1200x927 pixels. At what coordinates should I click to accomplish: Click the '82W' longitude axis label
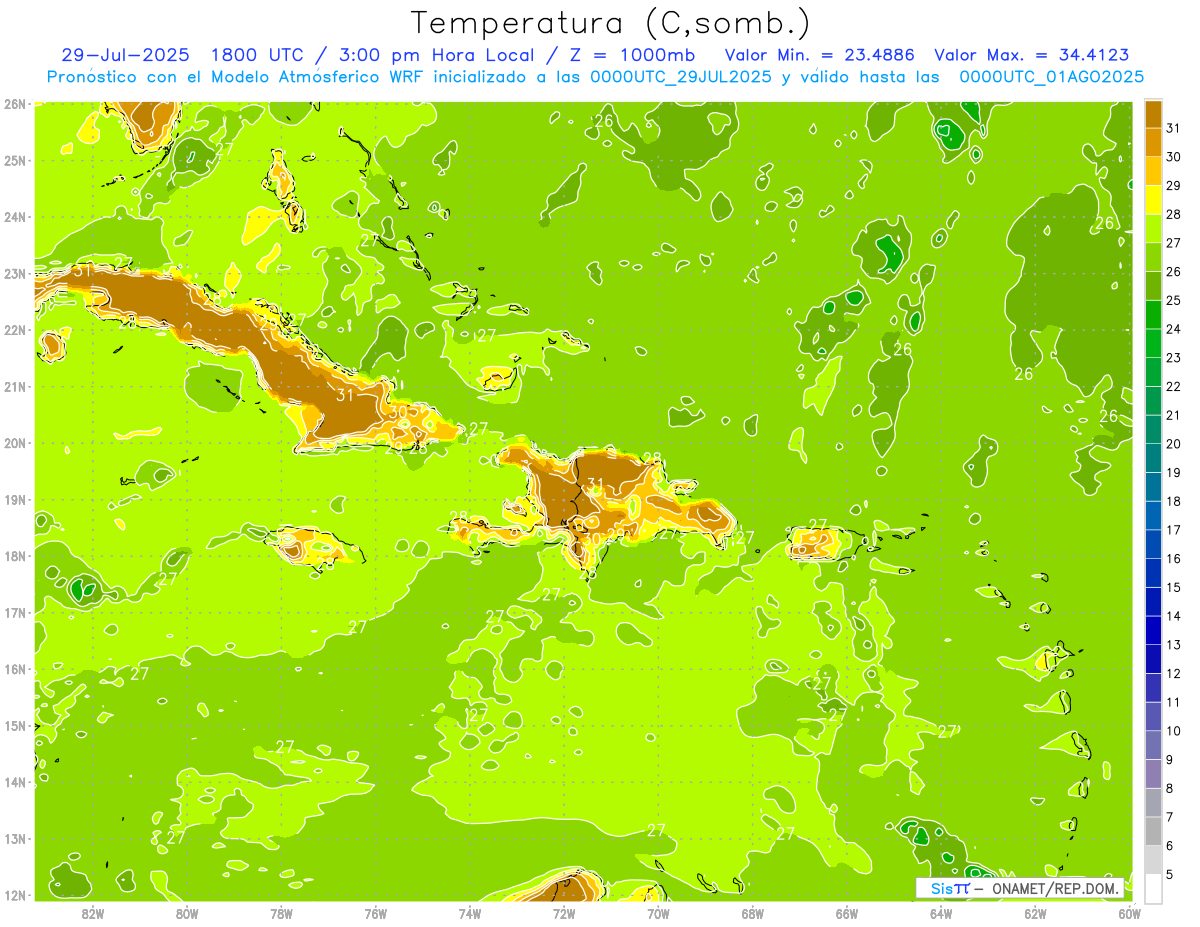pyautogui.click(x=93, y=912)
